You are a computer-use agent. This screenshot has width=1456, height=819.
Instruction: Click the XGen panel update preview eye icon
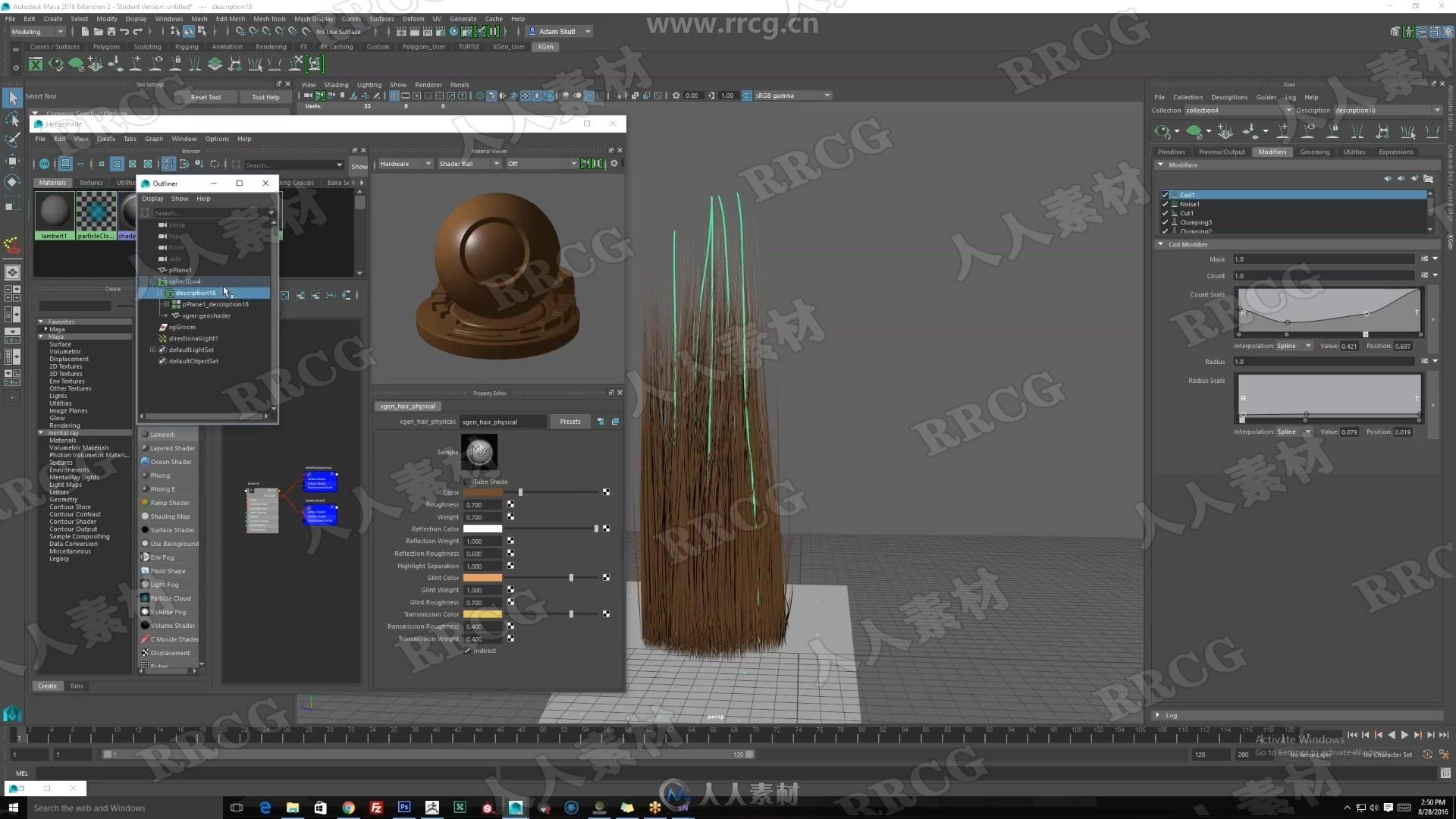pyautogui.click(x=1162, y=132)
